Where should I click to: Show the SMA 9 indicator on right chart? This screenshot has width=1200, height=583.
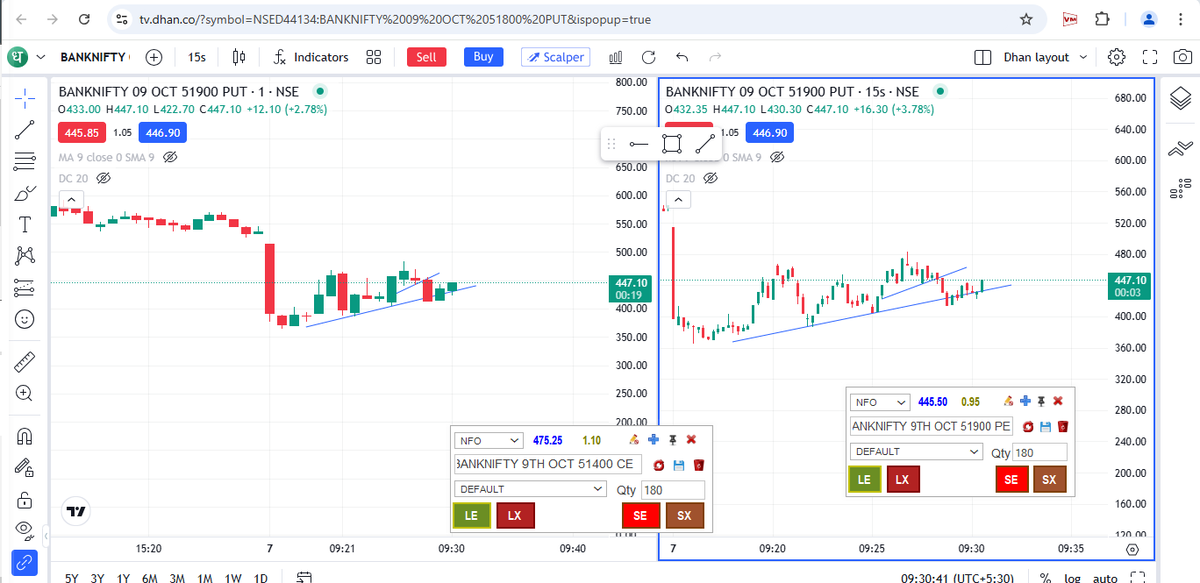pyautogui.click(x=778, y=157)
